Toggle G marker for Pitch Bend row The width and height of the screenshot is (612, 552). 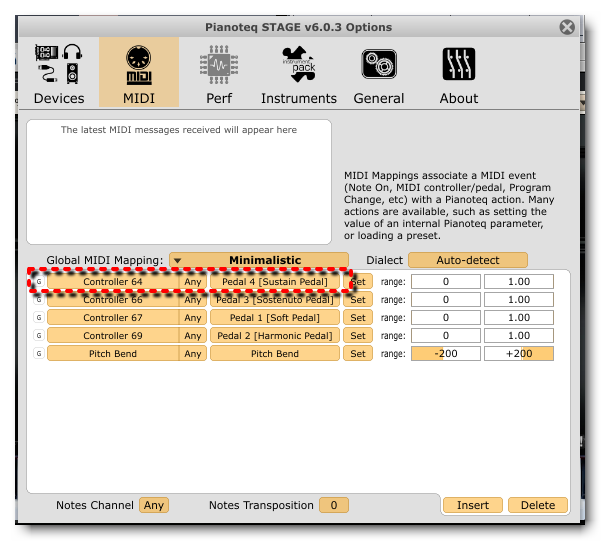(39, 353)
